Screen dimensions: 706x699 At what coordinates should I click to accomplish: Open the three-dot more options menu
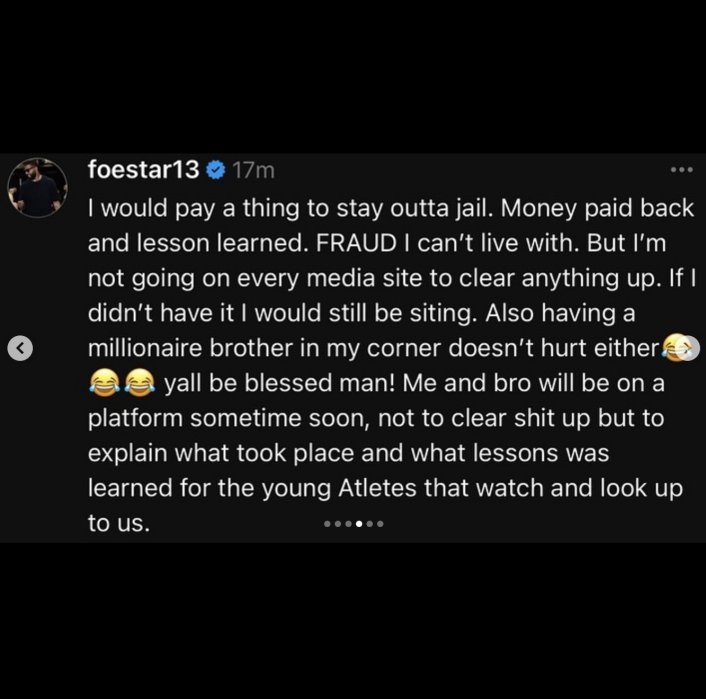pos(681,170)
